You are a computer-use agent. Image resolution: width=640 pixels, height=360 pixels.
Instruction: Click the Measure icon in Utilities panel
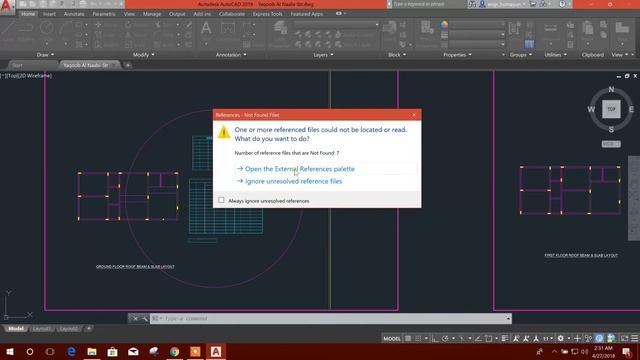pyautogui.click(x=551, y=28)
